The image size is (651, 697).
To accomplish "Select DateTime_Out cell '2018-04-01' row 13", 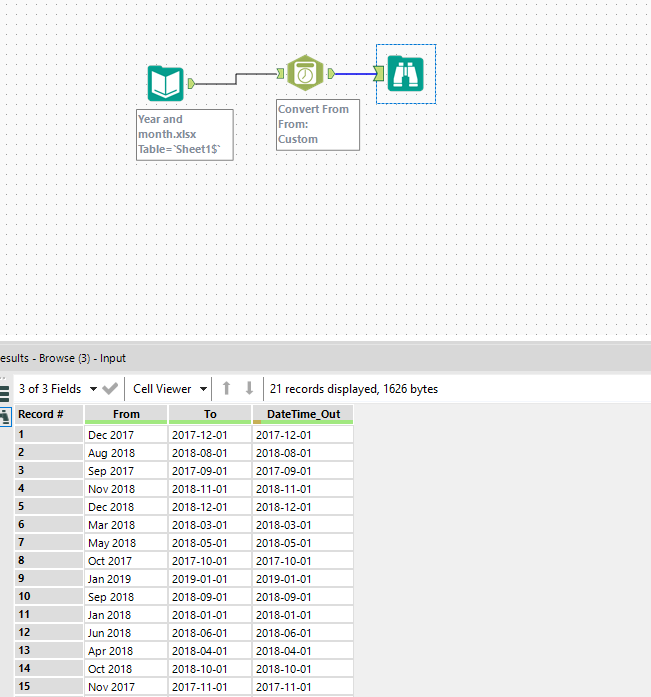I will click(303, 651).
